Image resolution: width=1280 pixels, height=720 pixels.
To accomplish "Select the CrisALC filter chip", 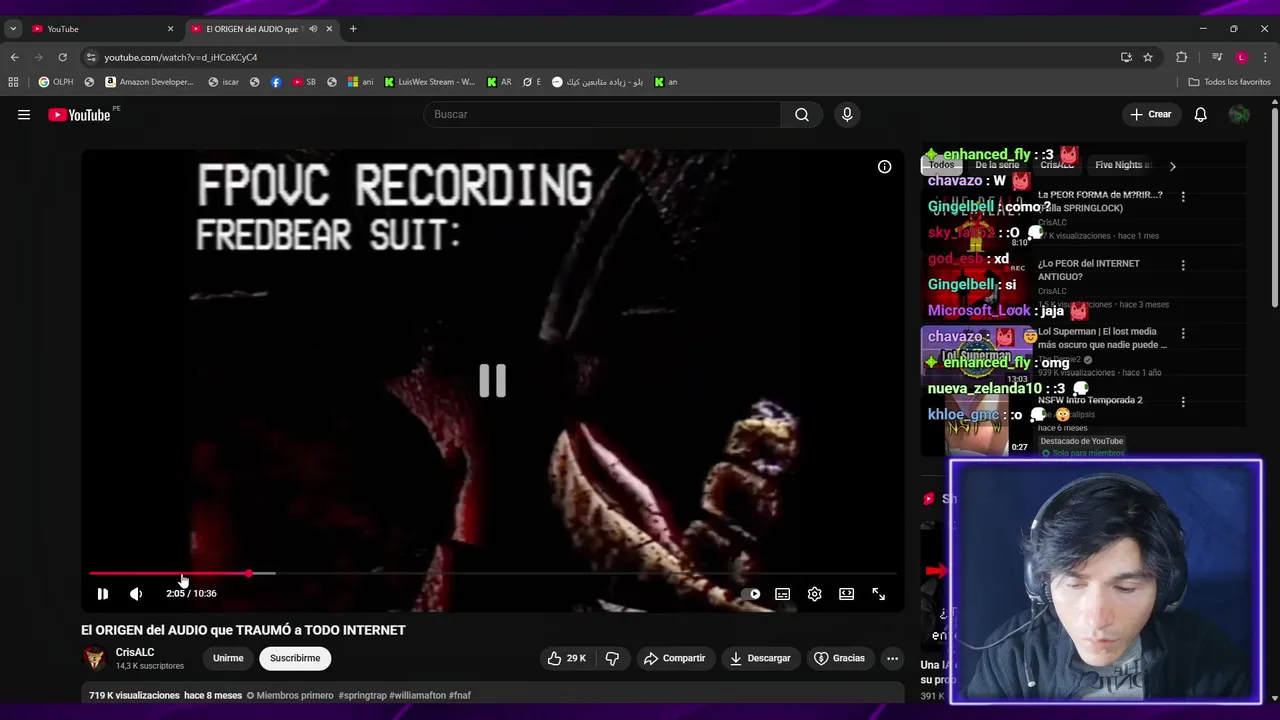I will [x=1057, y=165].
